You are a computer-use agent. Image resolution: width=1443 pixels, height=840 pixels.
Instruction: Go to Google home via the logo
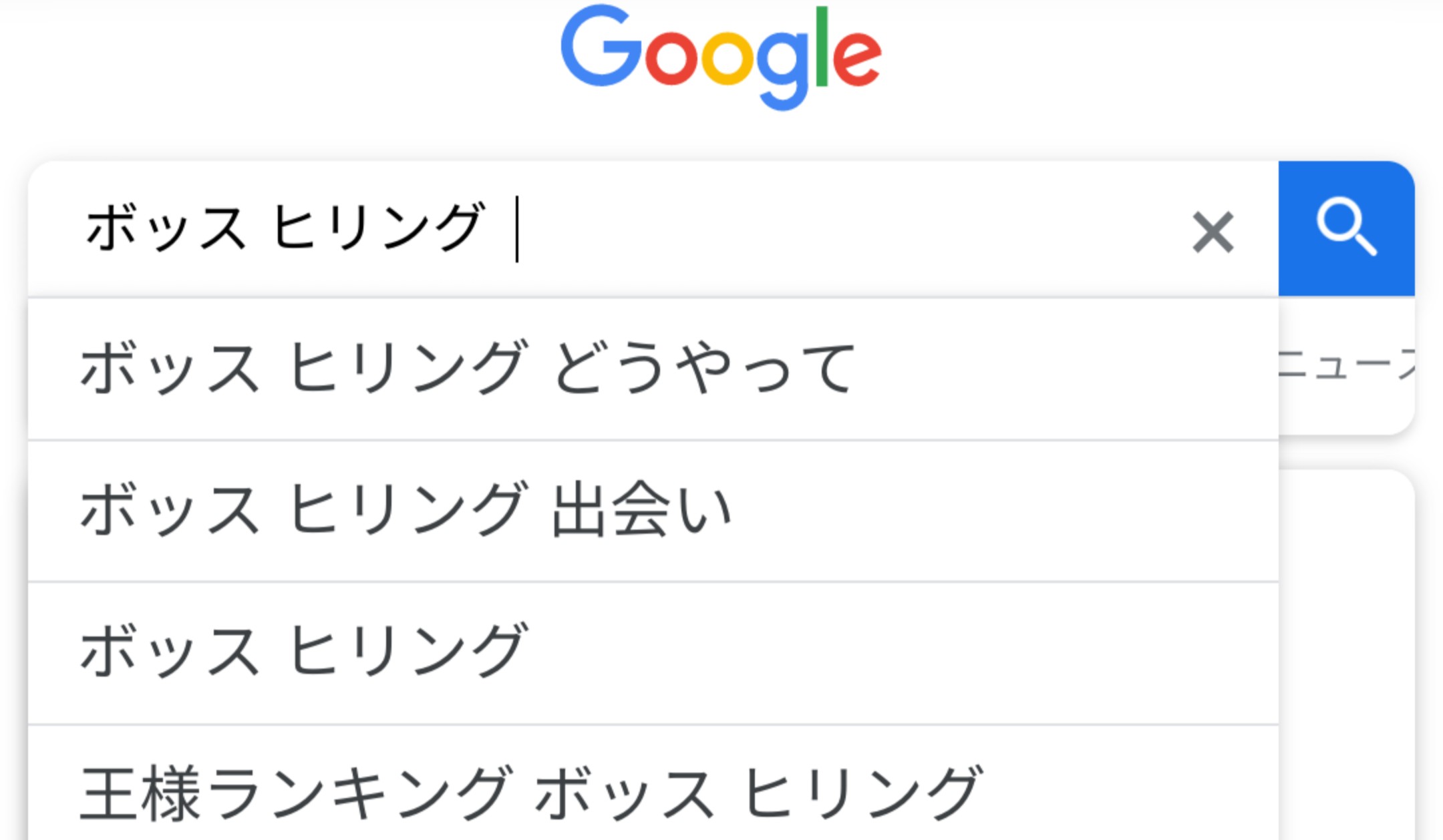(x=721, y=56)
